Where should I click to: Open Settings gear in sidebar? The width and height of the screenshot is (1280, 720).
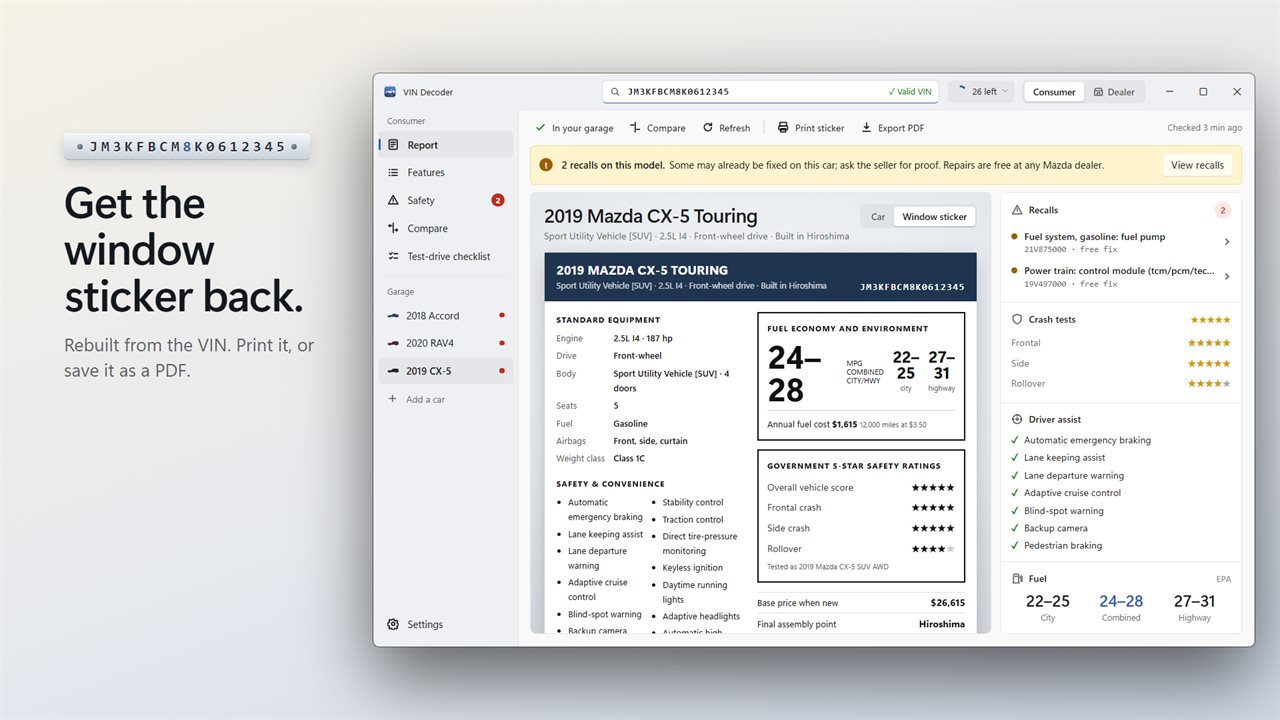pyautogui.click(x=393, y=624)
